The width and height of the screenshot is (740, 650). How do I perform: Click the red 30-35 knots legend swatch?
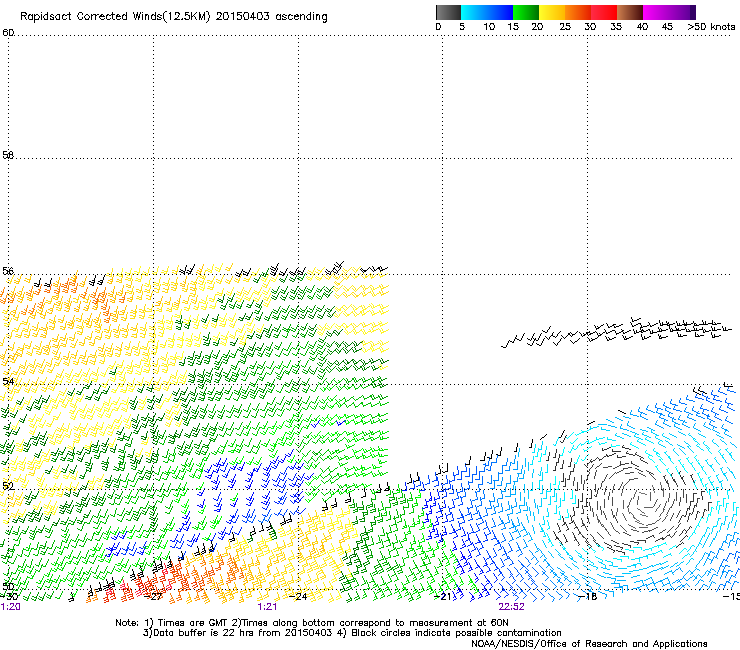click(x=604, y=12)
